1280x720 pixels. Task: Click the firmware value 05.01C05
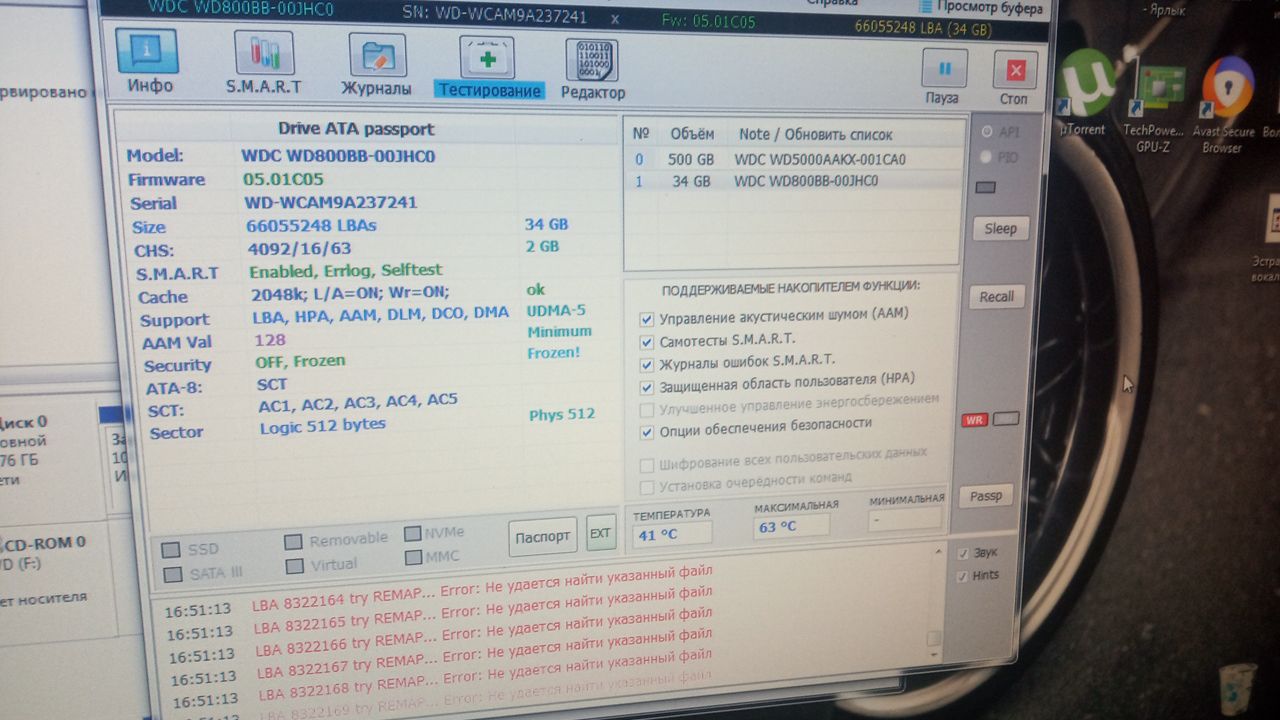coord(284,179)
